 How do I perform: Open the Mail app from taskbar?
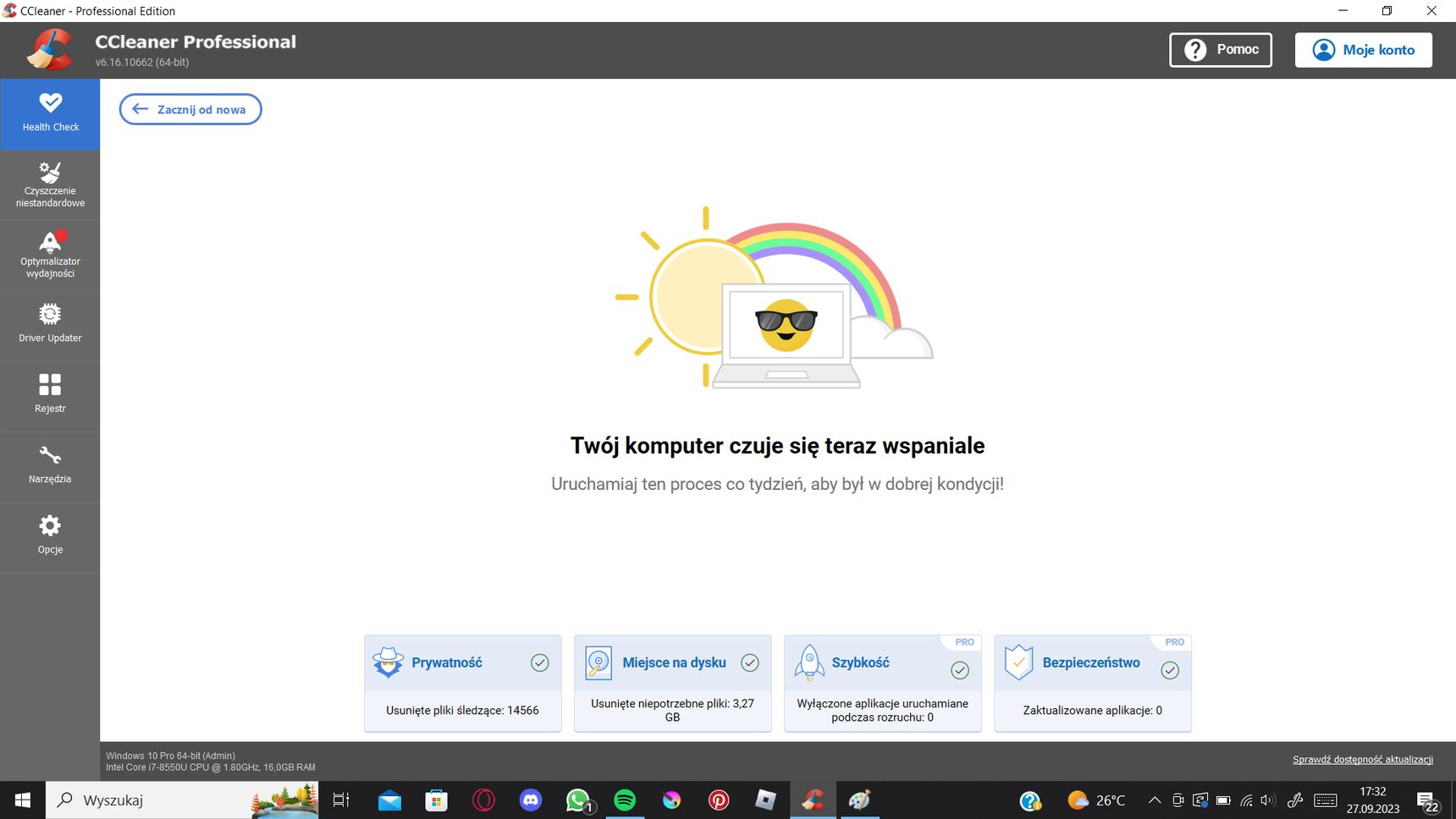389,800
